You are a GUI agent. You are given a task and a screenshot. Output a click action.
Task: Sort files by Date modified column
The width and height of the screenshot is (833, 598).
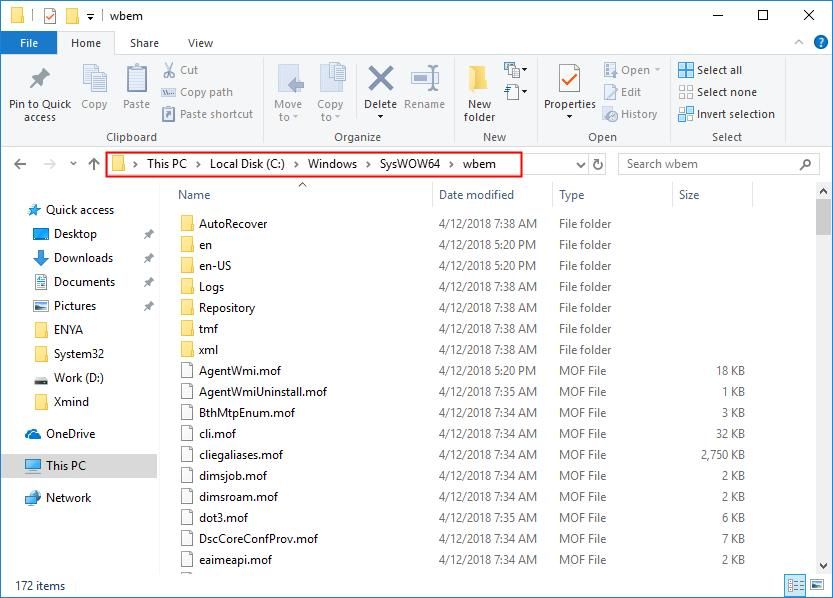[x=476, y=195]
